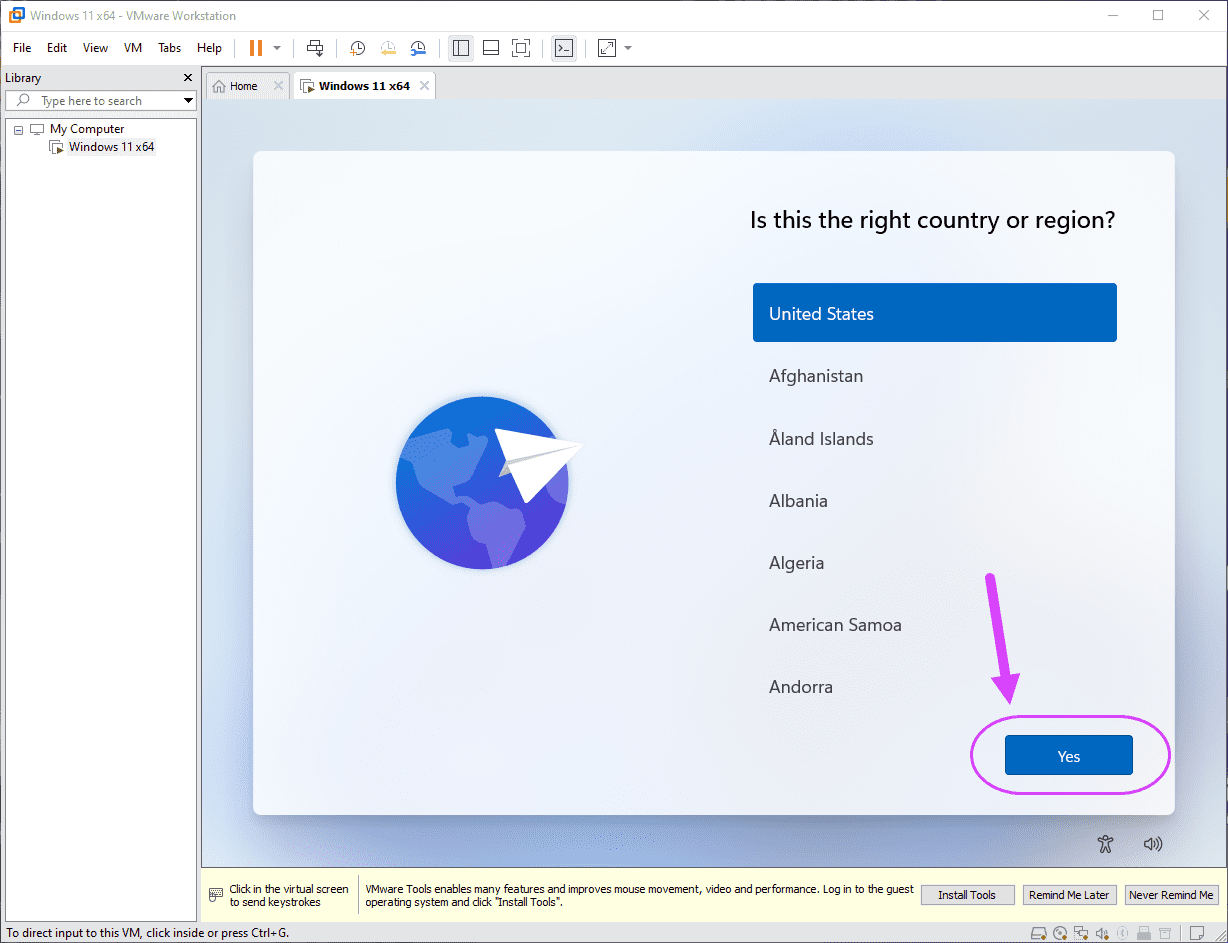Screen dimensions: 1228x943
Task: Revert the virtual machine to its previous snapshot
Action: coord(388,48)
